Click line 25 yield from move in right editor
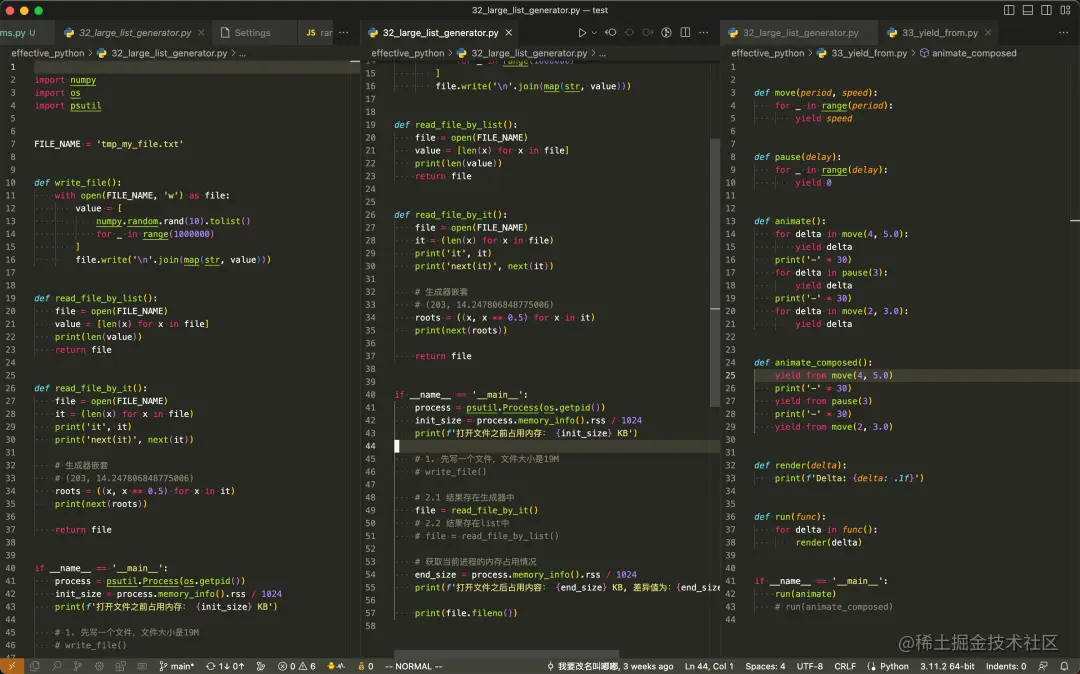The image size is (1080, 674). [x=833, y=375]
